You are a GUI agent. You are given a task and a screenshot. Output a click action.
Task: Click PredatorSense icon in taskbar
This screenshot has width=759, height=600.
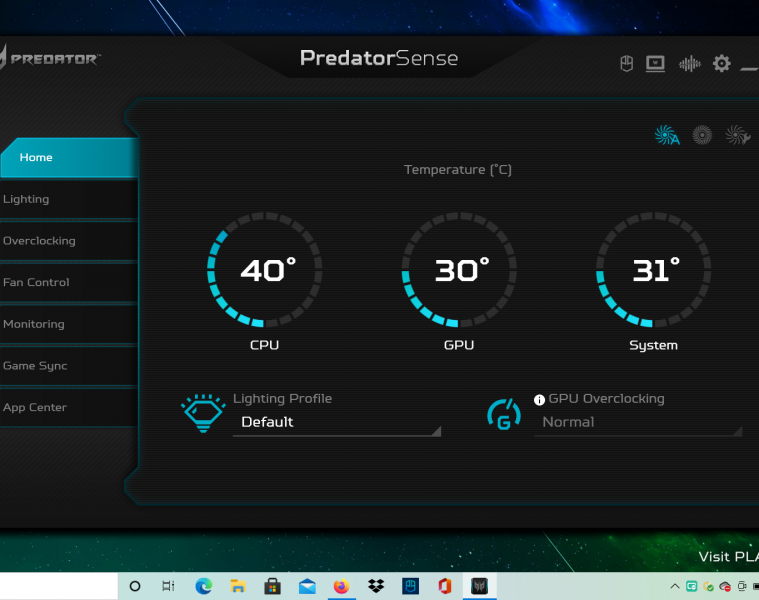(x=479, y=586)
